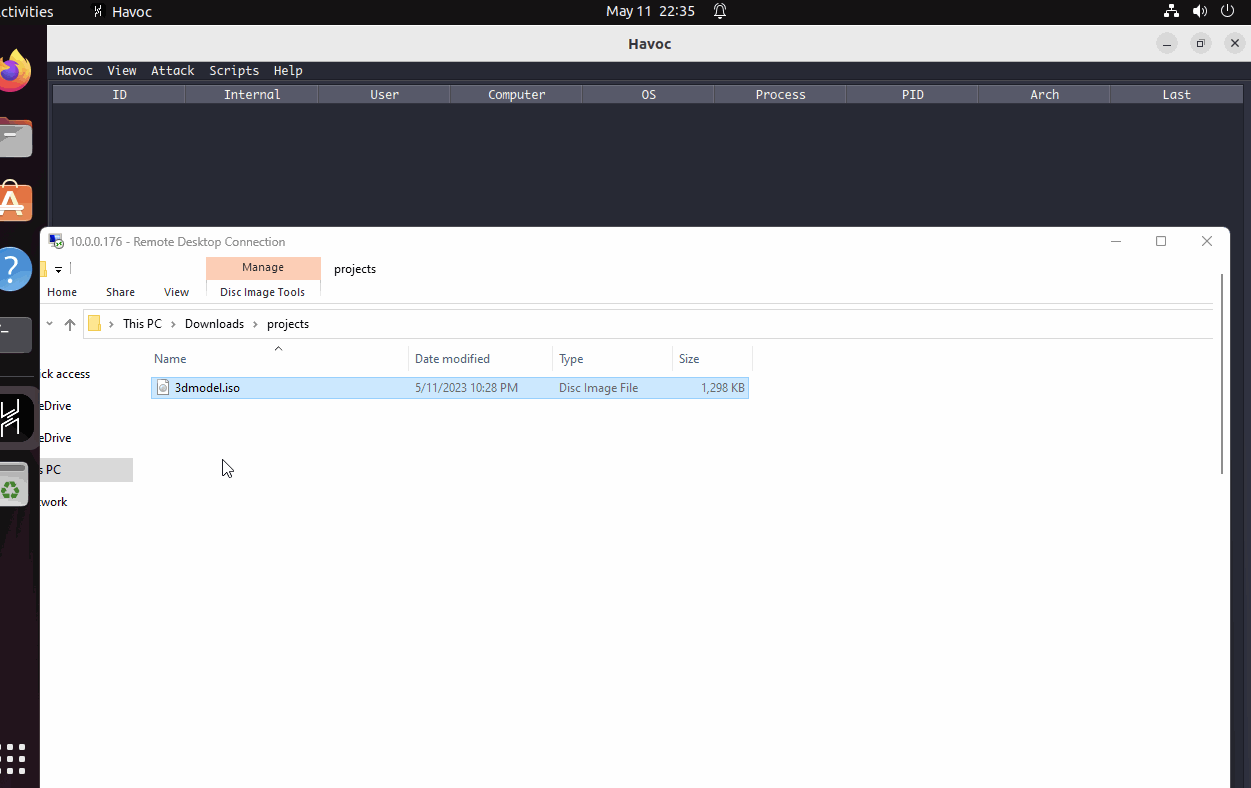
Task: Select the 3dmodel.iso file name
Action: point(207,387)
